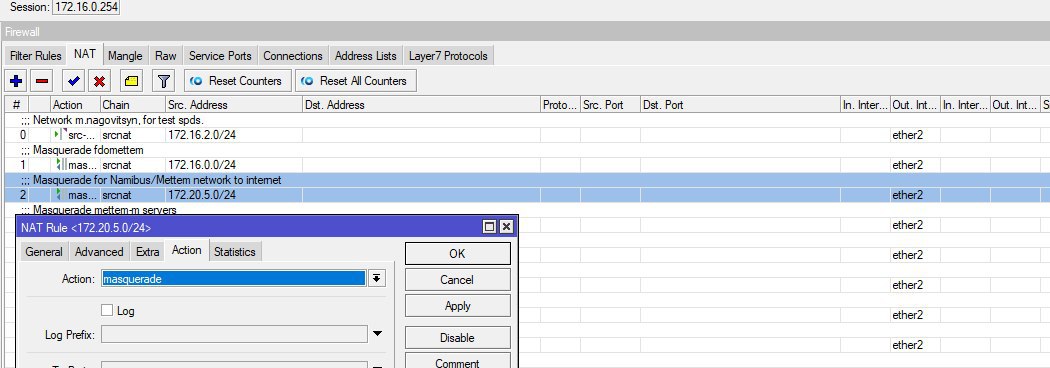The width and height of the screenshot is (1050, 368).
Task: Switch to Filter Rules tab
Action: [x=35, y=56]
